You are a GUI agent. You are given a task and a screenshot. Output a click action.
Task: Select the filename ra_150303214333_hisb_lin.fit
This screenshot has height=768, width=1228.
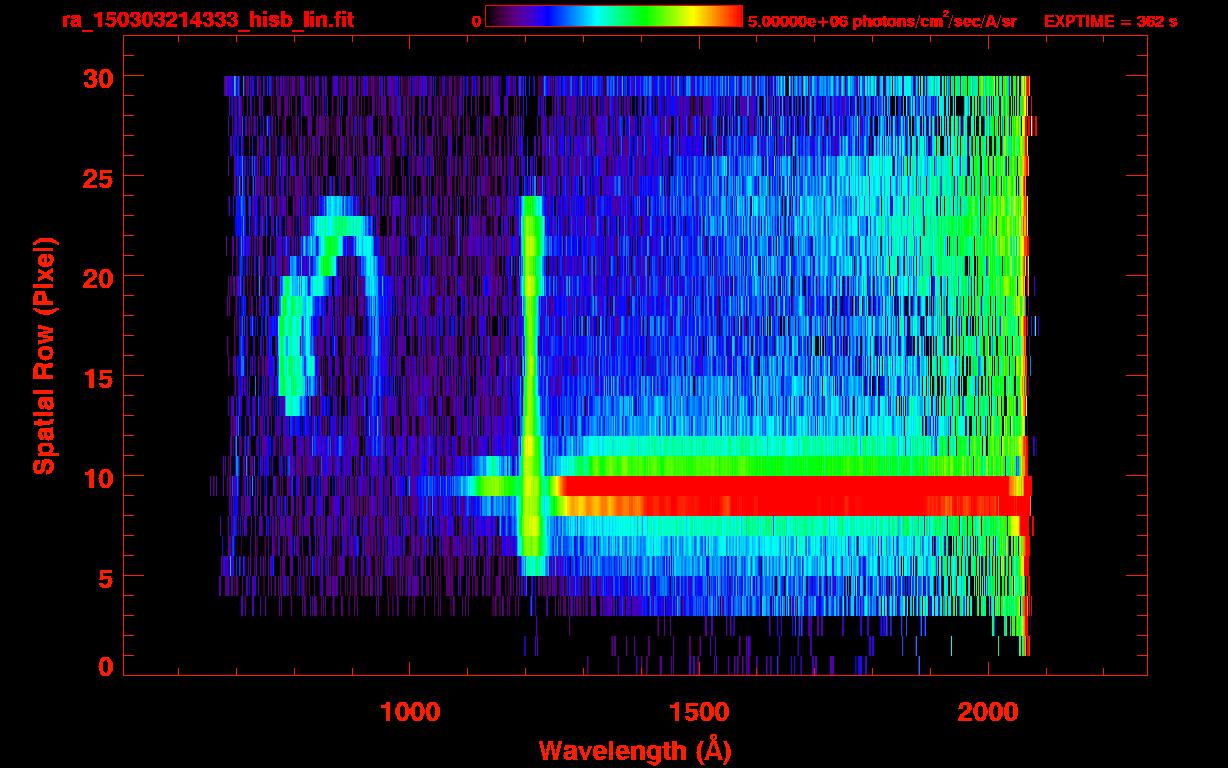click(x=207, y=20)
